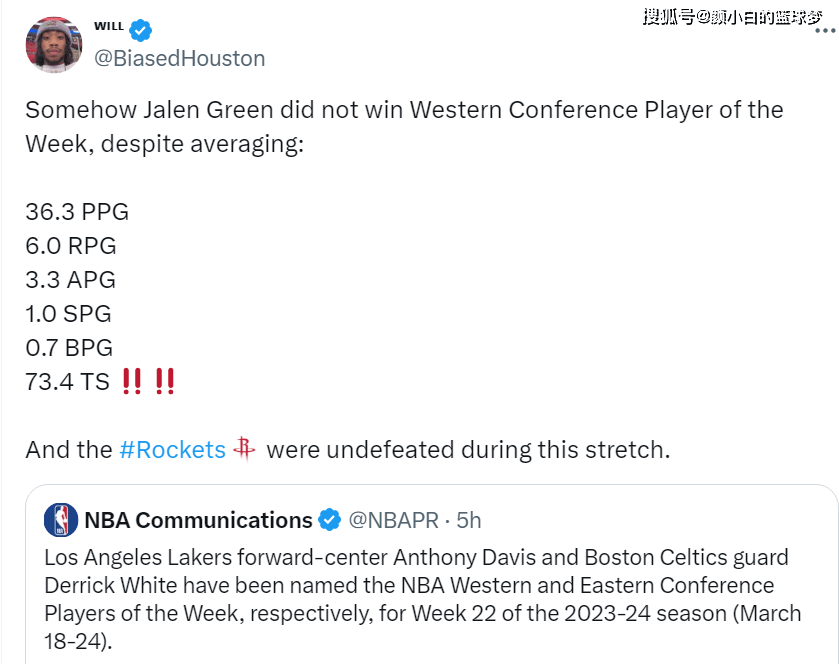Click the 6.0 RPG stat line
Screen dimensions: 839x664
(71, 246)
